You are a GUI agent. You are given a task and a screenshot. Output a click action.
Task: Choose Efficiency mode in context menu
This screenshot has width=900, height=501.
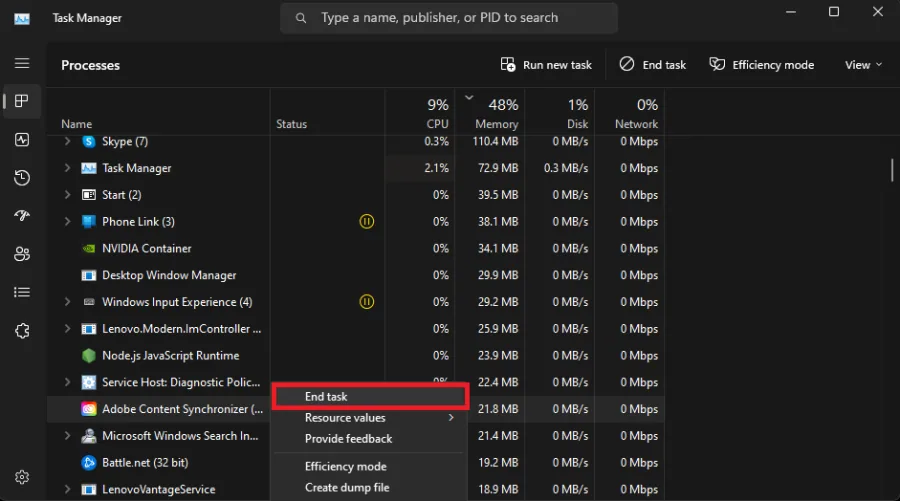(x=368, y=467)
